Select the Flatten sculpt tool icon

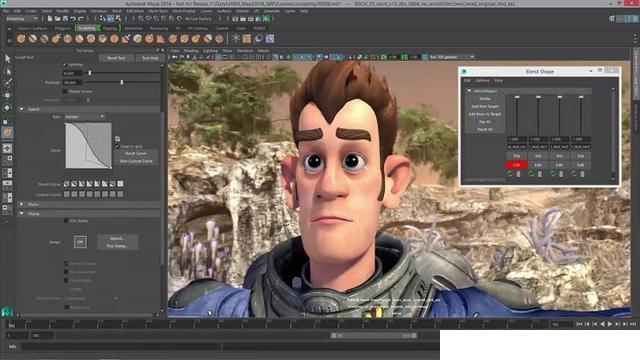(79, 39)
